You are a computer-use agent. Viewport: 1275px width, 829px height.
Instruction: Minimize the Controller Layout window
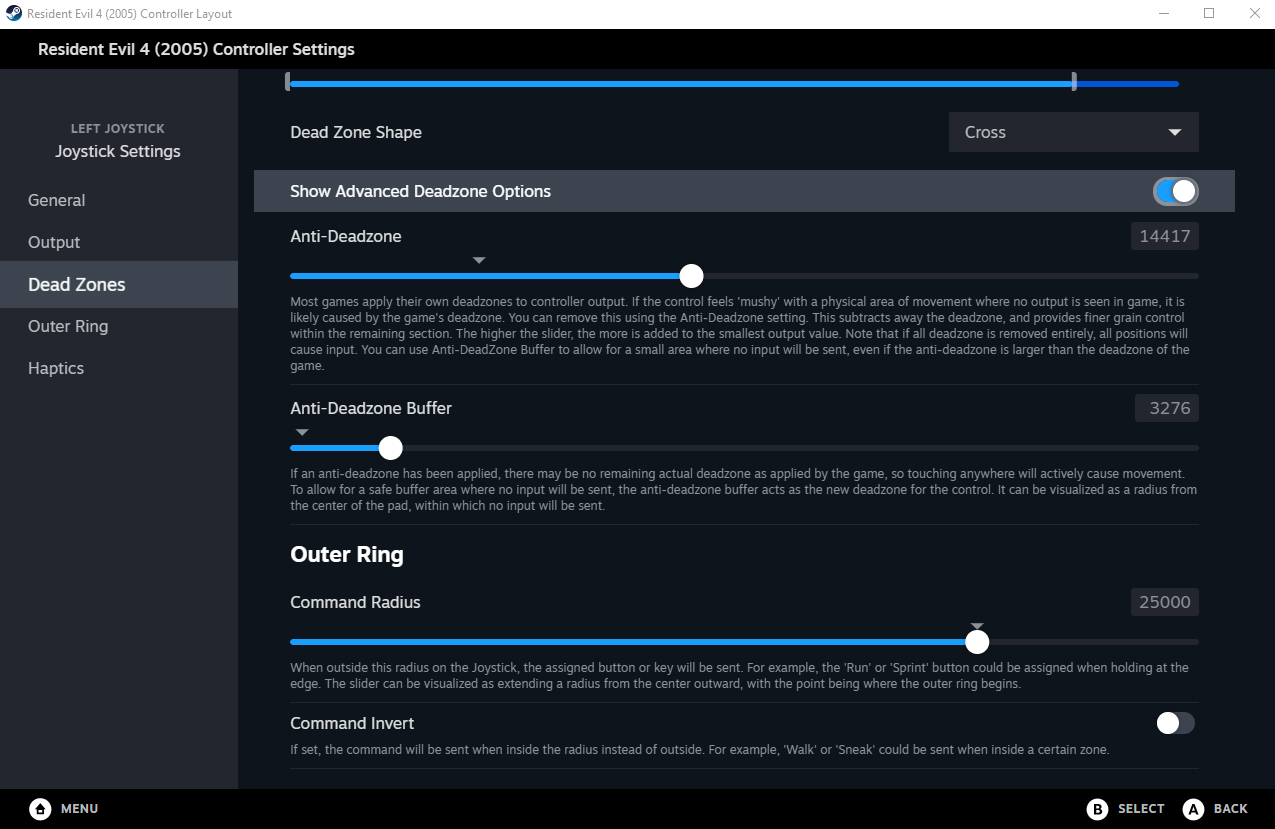point(1164,14)
